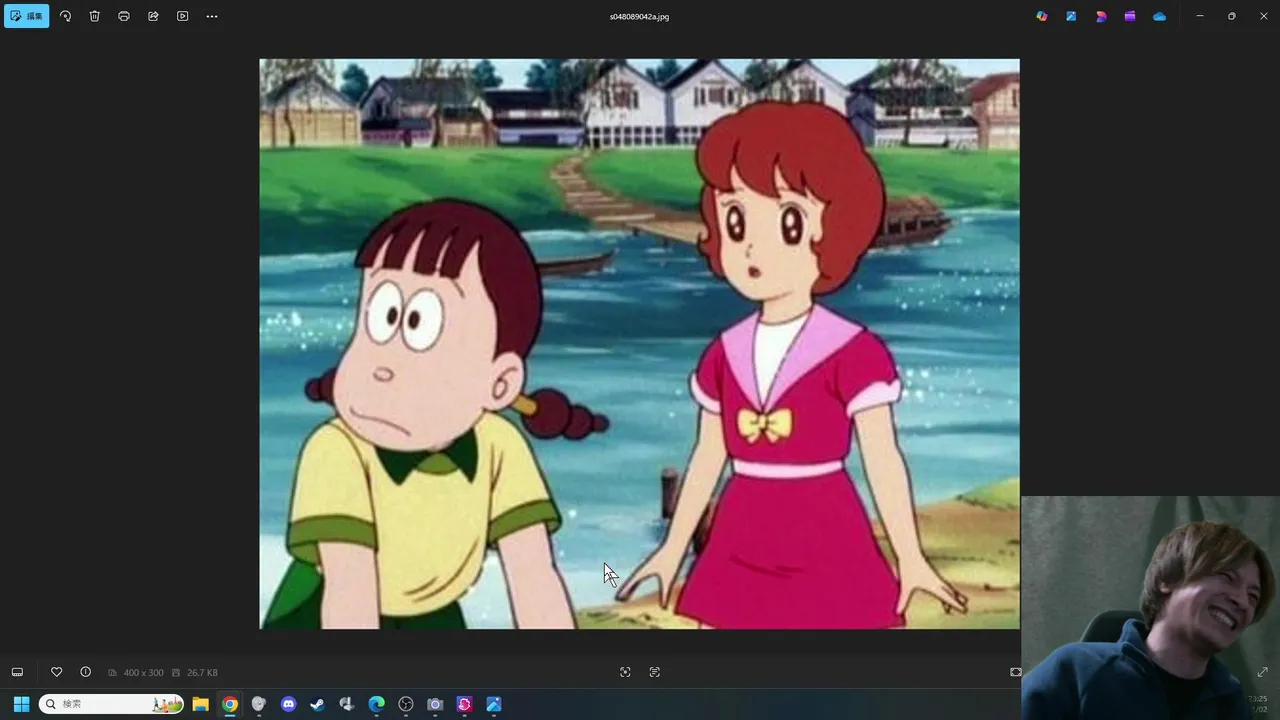The image size is (1280, 720).
Task: Open Google Chrome from taskbar
Action: (x=230, y=704)
